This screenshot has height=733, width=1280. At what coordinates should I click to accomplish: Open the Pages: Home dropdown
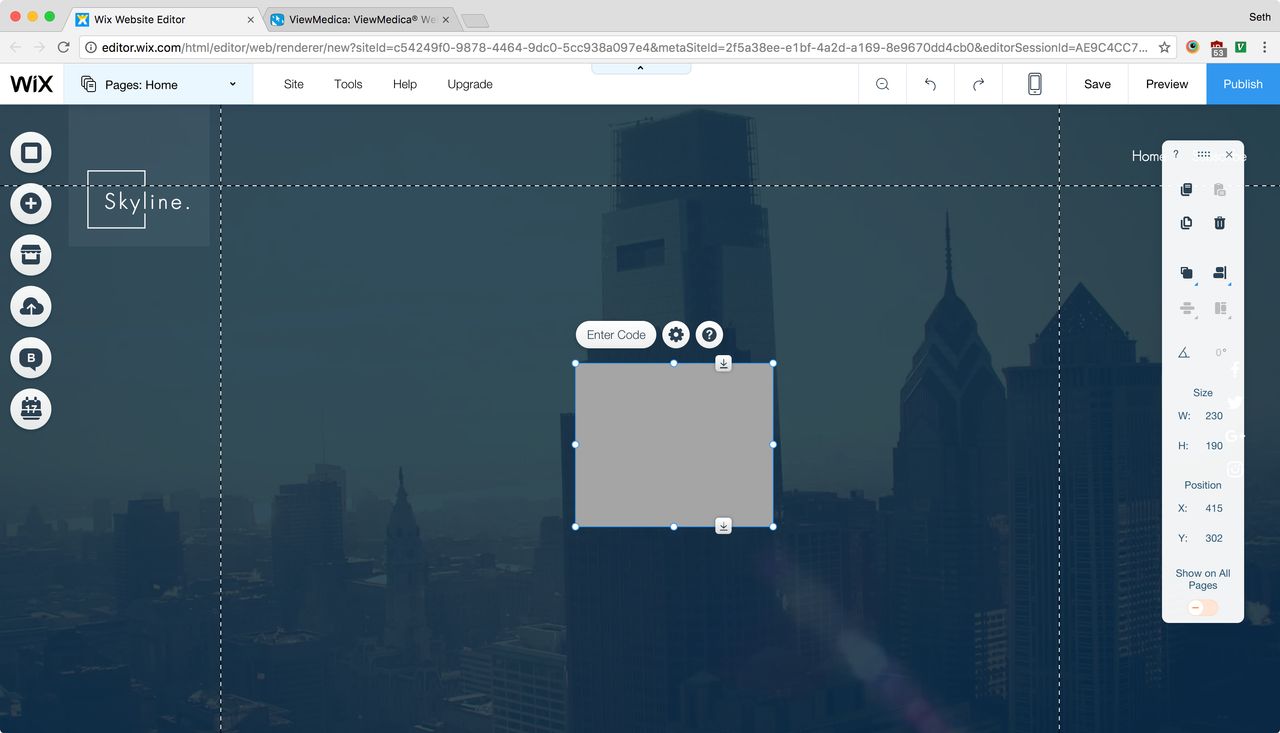[158, 84]
